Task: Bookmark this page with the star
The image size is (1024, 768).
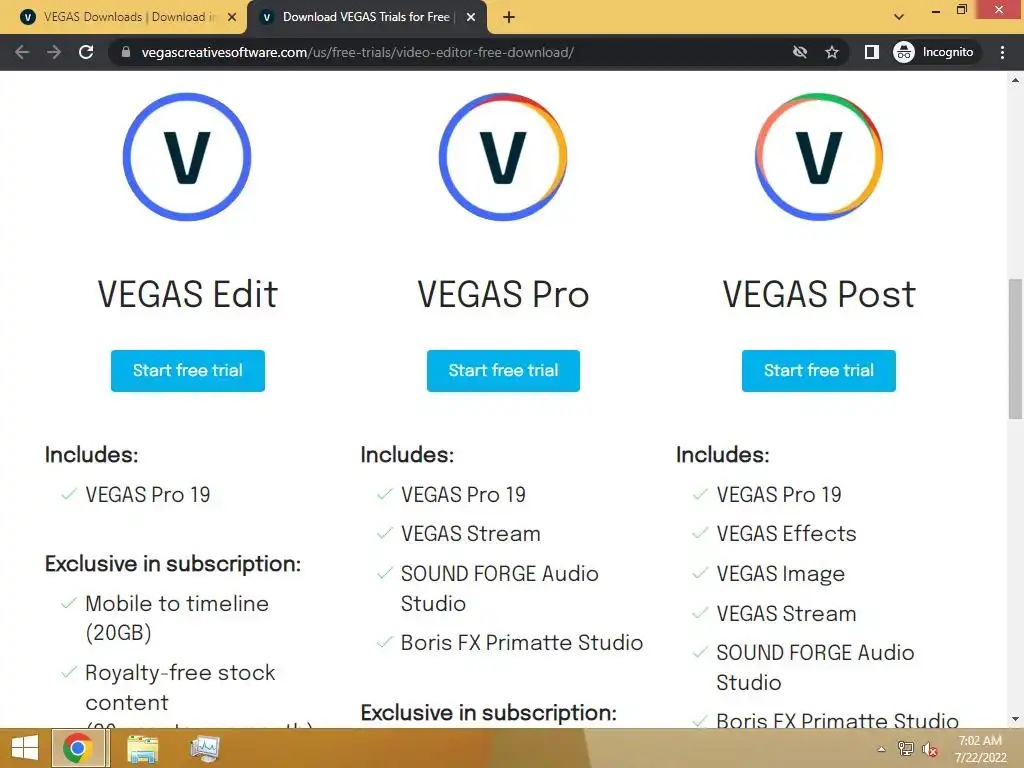Action: coord(831,52)
